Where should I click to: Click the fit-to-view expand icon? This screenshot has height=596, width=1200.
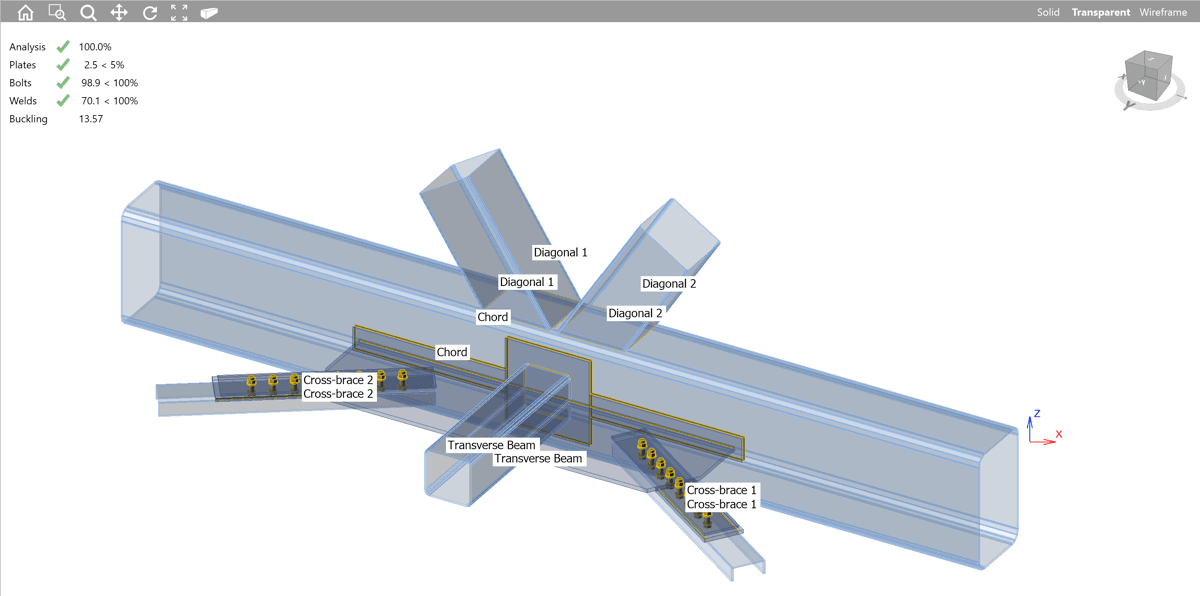coord(179,12)
